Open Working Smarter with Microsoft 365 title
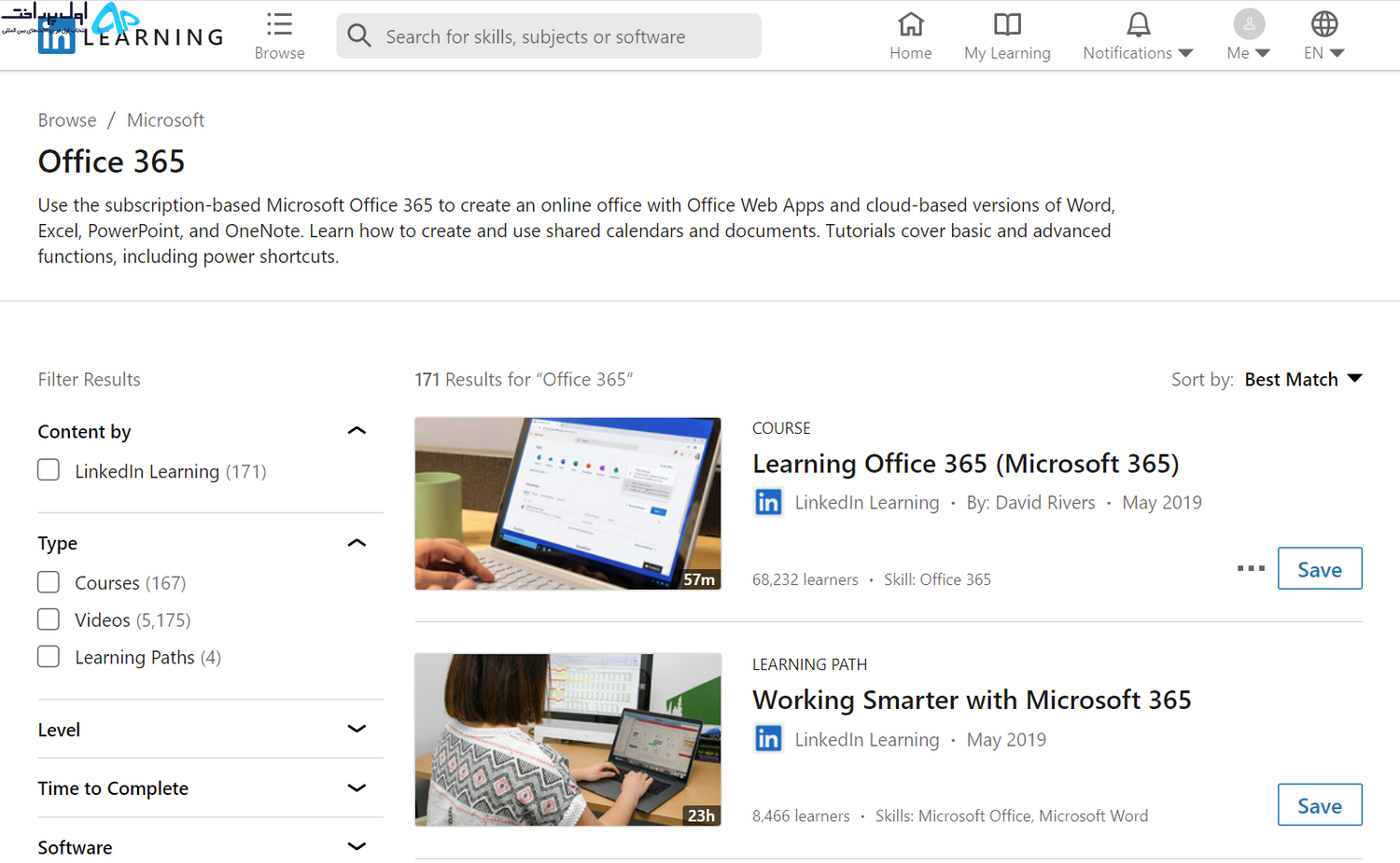Image resolution: width=1400 pixels, height=863 pixels. [x=972, y=700]
